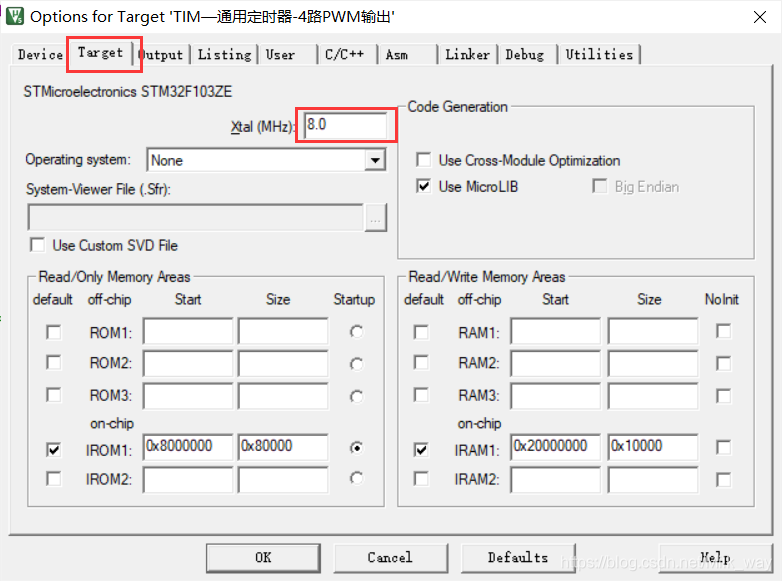
Task: Open the Linker tab
Action: [467, 54]
